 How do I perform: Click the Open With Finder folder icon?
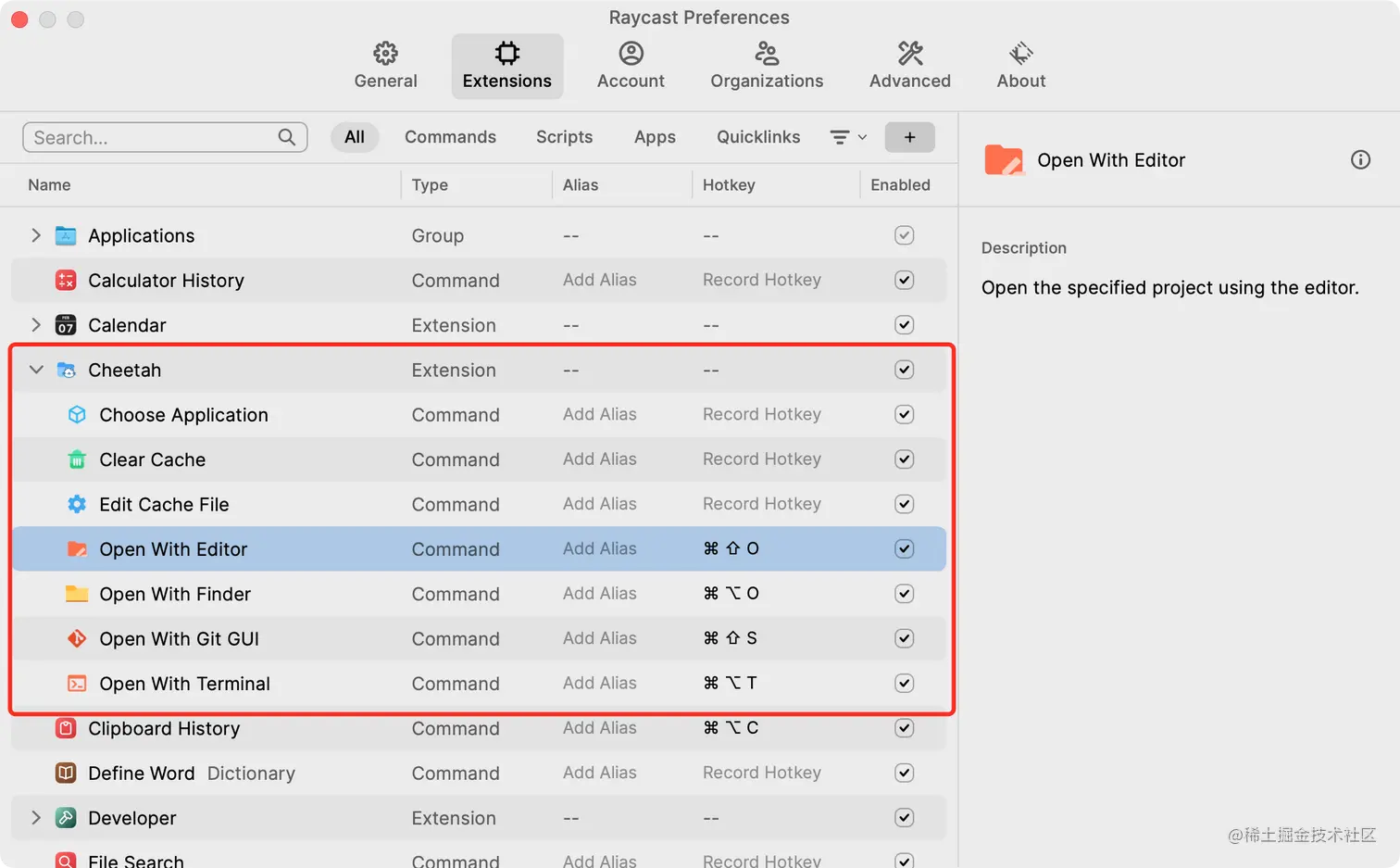point(77,594)
